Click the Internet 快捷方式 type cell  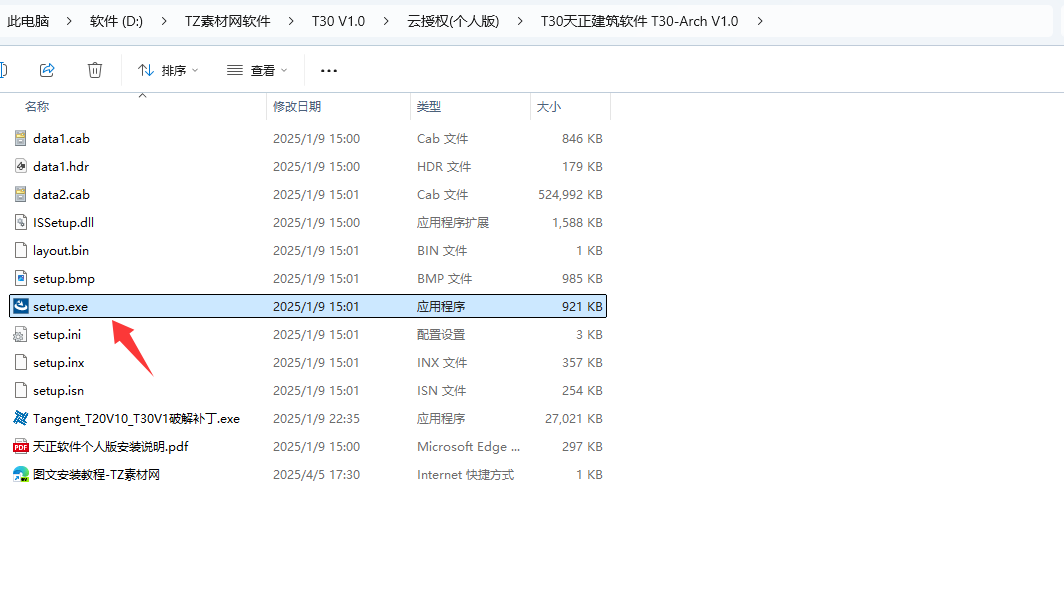pyautogui.click(x=466, y=474)
